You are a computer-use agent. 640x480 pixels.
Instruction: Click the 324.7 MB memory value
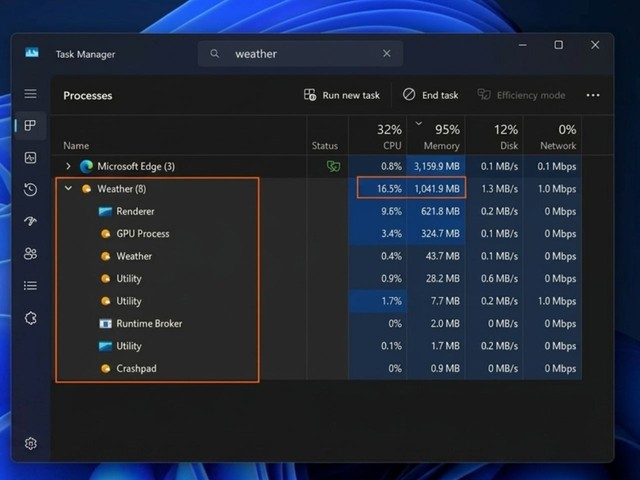pyautogui.click(x=440, y=233)
